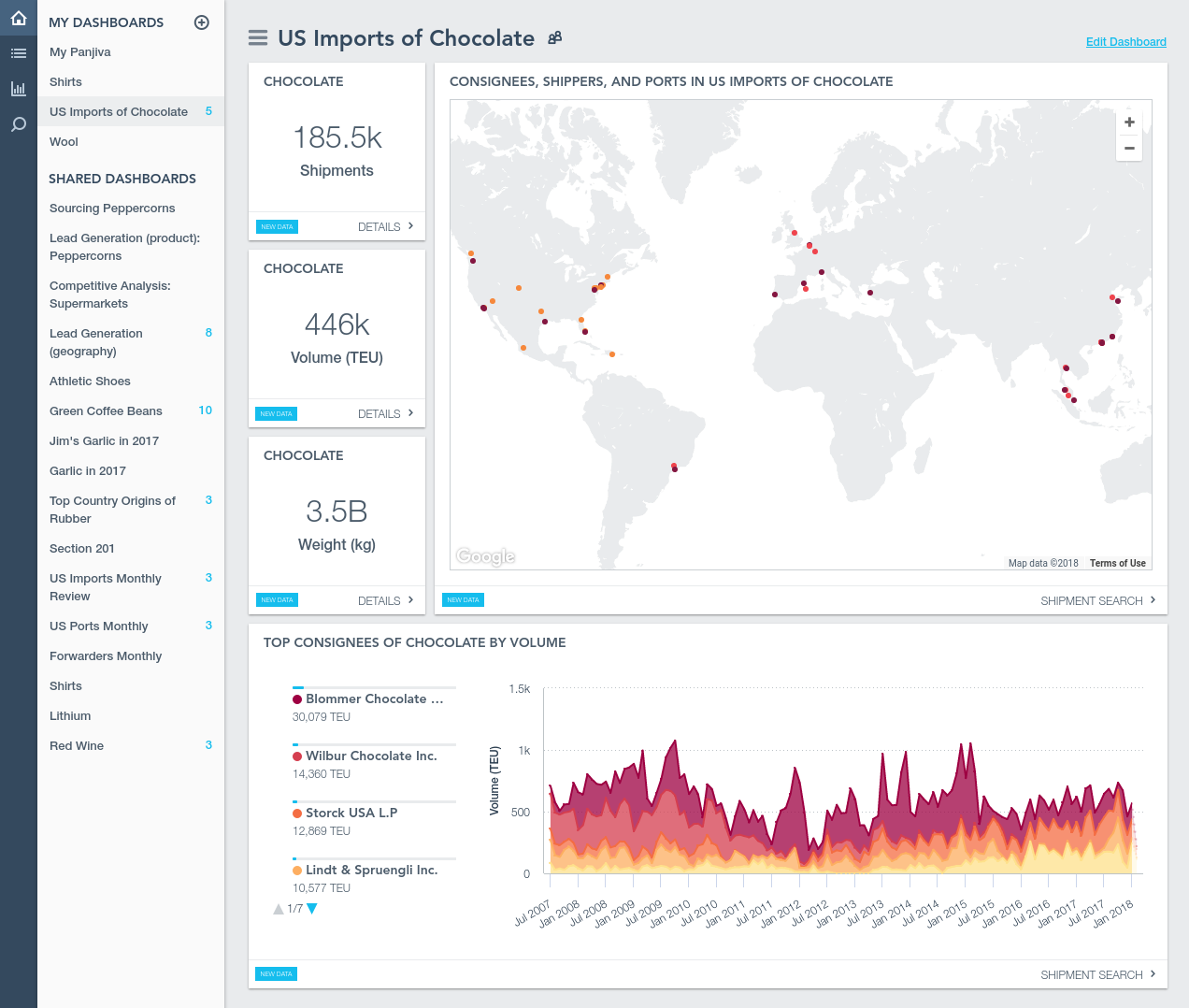This screenshot has height=1008, width=1189.
Task: Open Shipment Search under consignees chart
Action: pyautogui.click(x=1097, y=974)
